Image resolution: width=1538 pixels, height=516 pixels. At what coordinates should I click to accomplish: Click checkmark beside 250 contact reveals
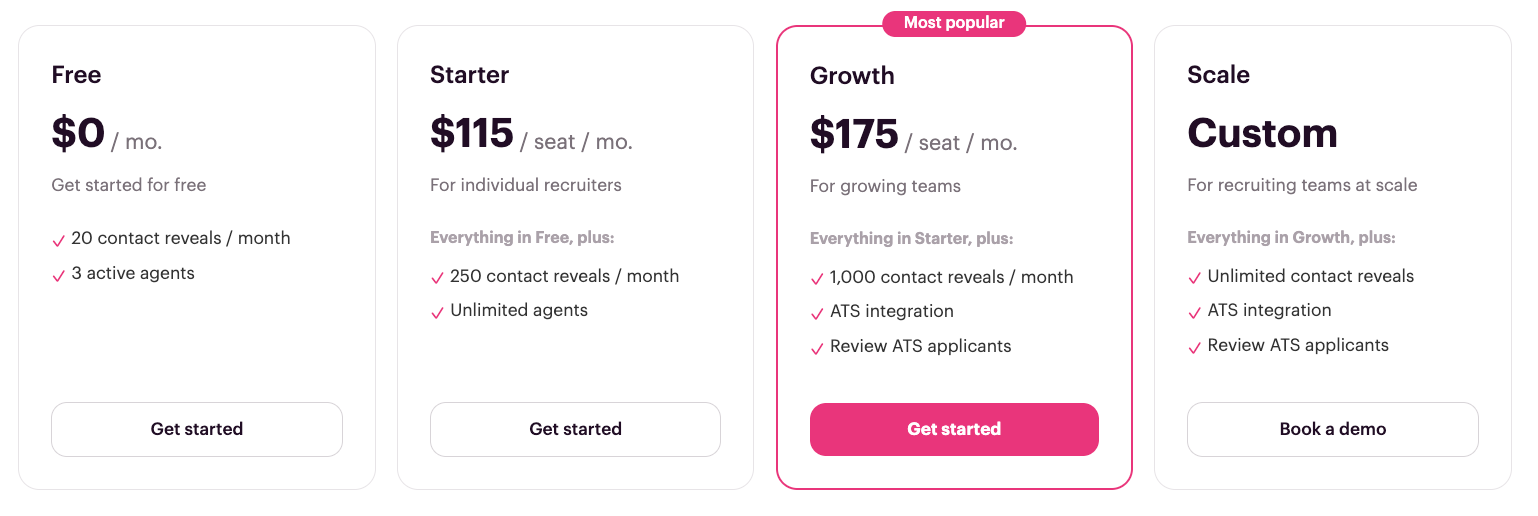437,278
